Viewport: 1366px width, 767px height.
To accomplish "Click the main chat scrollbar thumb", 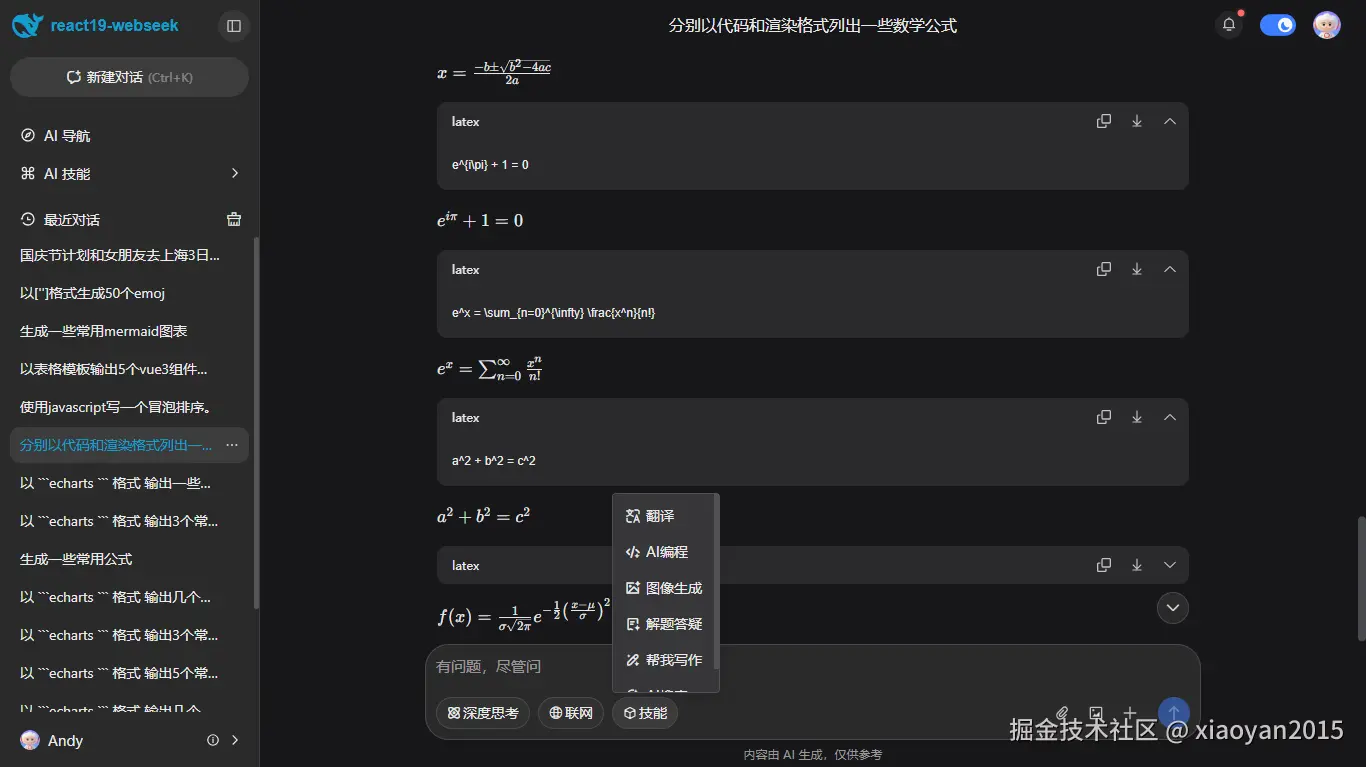I will coord(1361,578).
